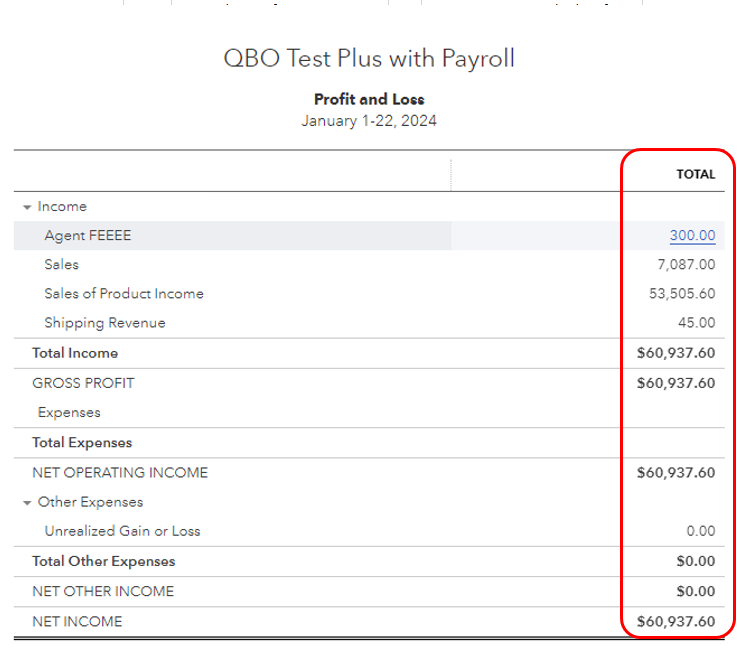Collapse the Other Expenses section arrow
Viewport: 740px width, 651px height.
[27, 502]
